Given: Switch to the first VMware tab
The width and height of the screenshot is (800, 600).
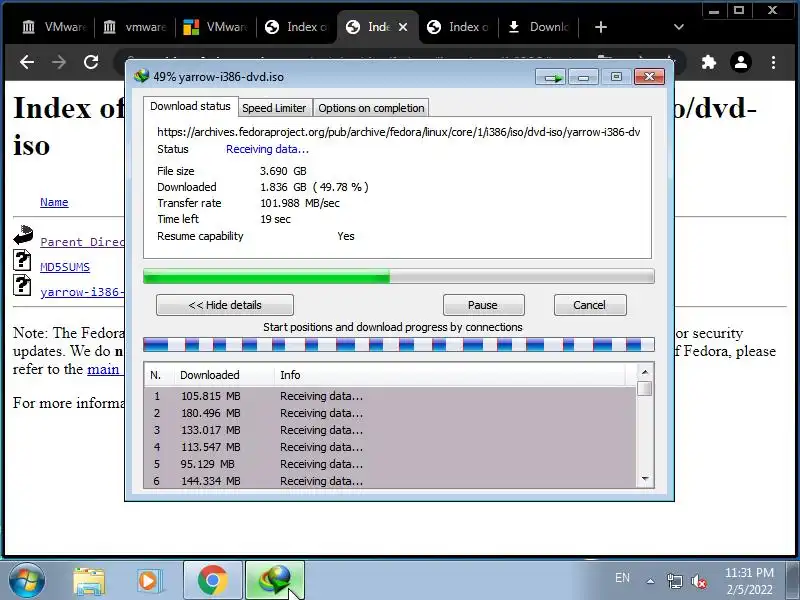Looking at the screenshot, I should click(55, 27).
